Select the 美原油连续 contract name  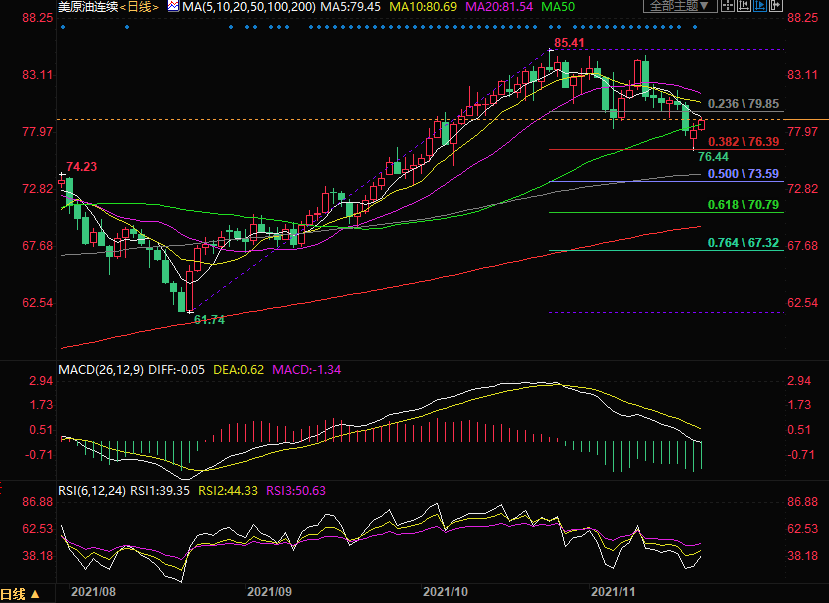click(x=87, y=7)
